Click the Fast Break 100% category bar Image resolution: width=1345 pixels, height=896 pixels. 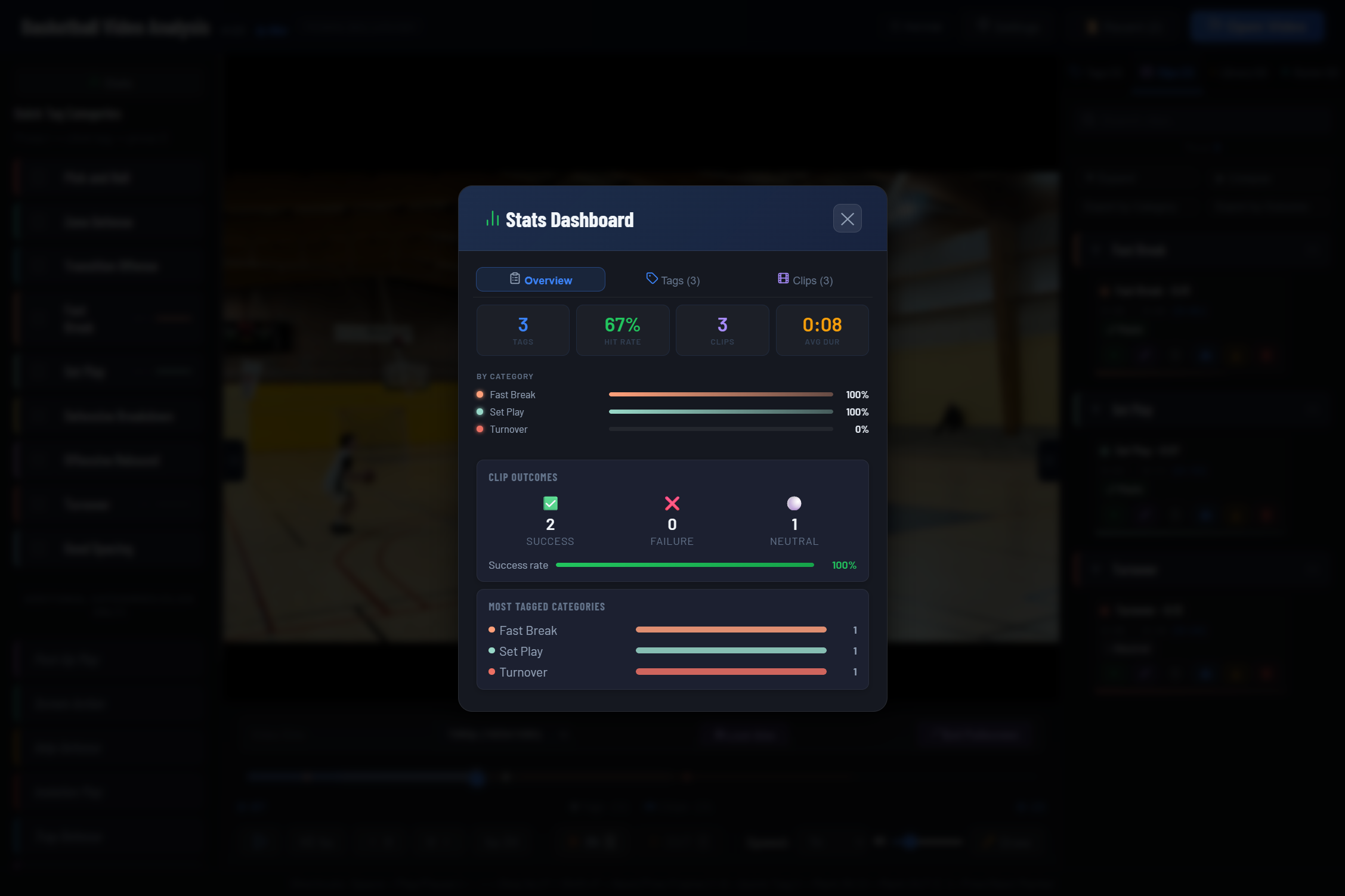click(x=720, y=394)
